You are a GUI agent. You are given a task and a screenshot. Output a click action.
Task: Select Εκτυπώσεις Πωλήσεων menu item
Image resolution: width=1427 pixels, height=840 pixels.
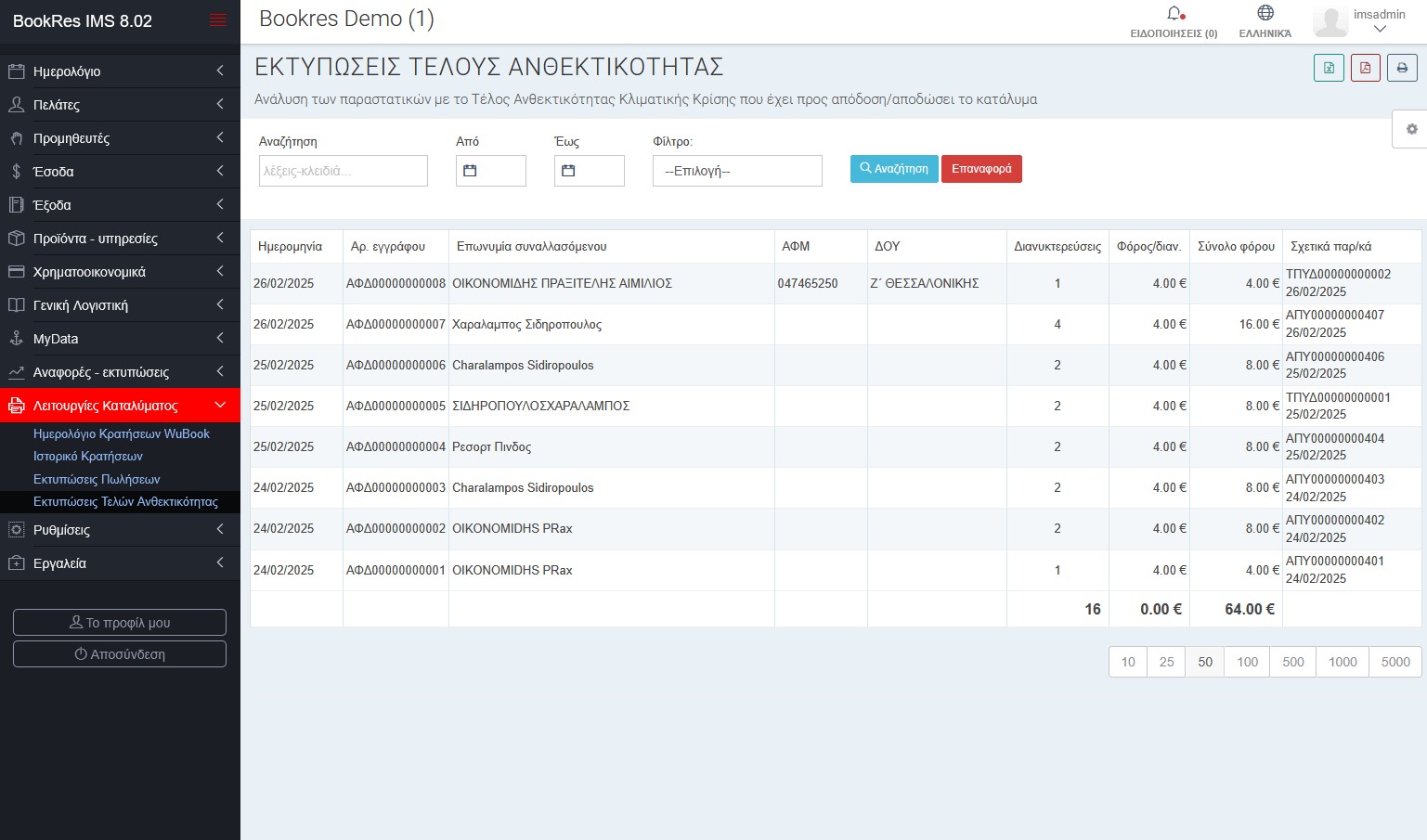tap(97, 479)
